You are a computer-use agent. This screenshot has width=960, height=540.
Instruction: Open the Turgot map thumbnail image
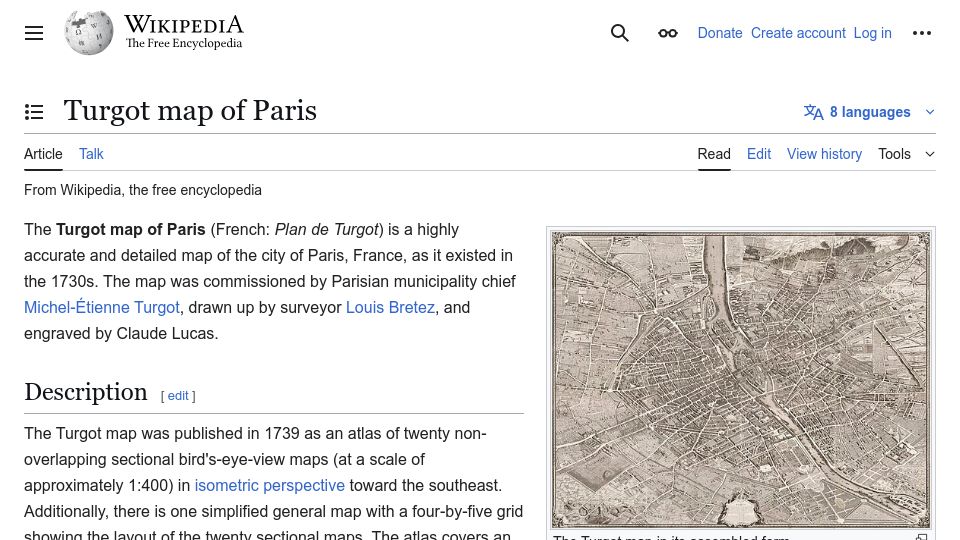(741, 379)
